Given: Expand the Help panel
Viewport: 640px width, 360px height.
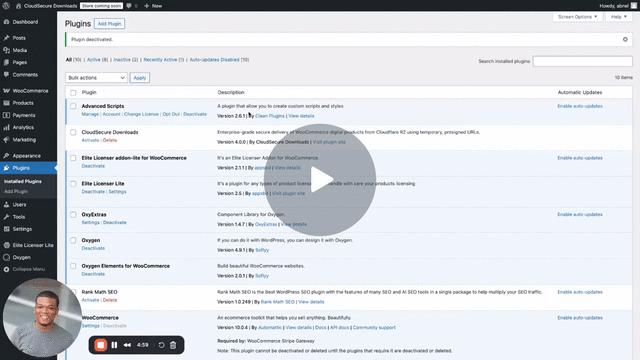Looking at the screenshot, I should (x=619, y=17).
